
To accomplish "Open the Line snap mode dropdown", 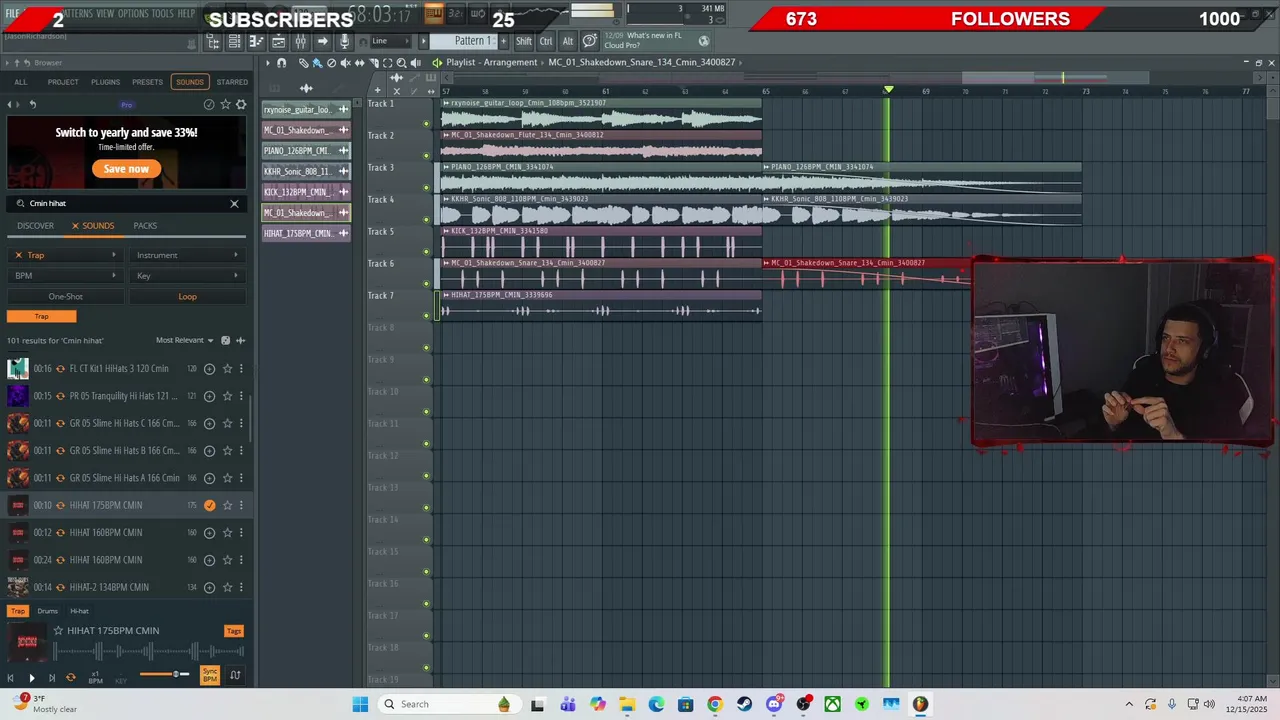I will pos(389,41).
